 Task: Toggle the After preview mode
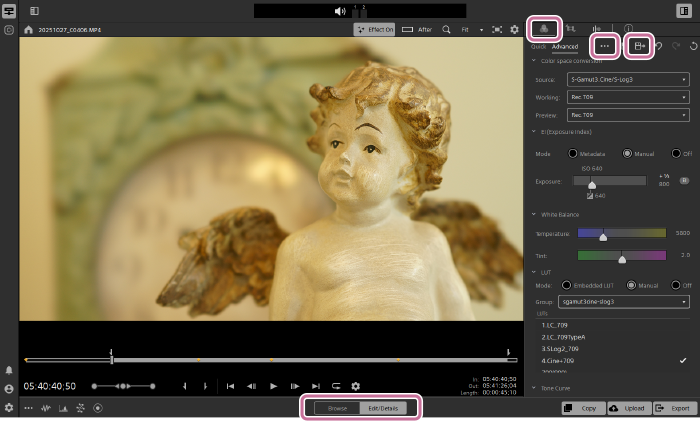point(417,29)
